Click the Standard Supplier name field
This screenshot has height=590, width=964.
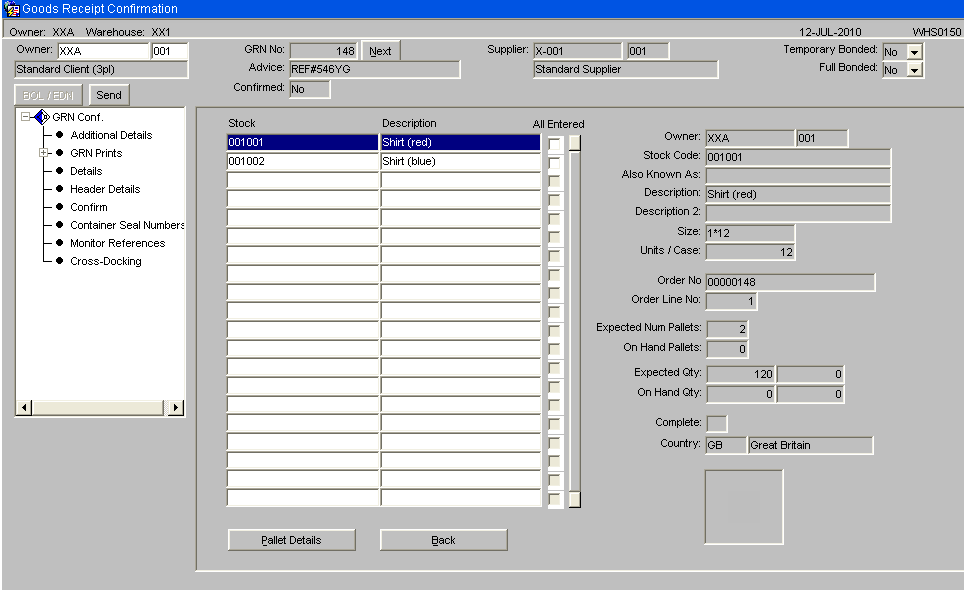click(625, 69)
